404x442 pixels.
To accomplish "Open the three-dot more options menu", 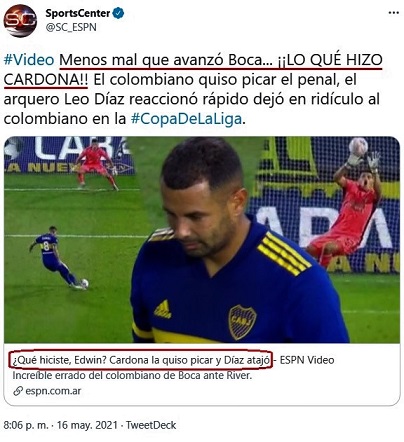I will pyautogui.click(x=394, y=13).
